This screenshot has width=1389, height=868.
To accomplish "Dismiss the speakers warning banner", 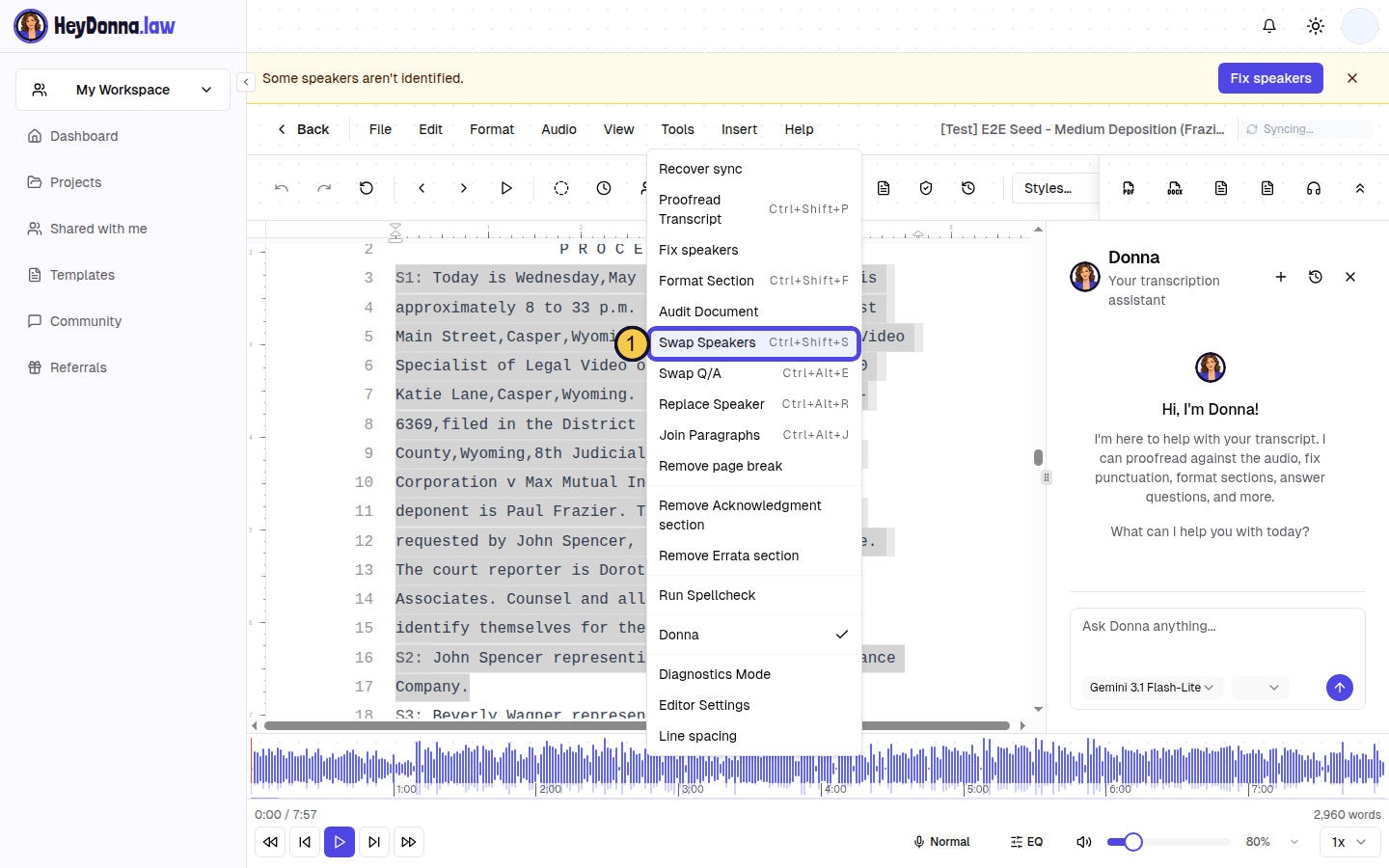I will 1352,78.
